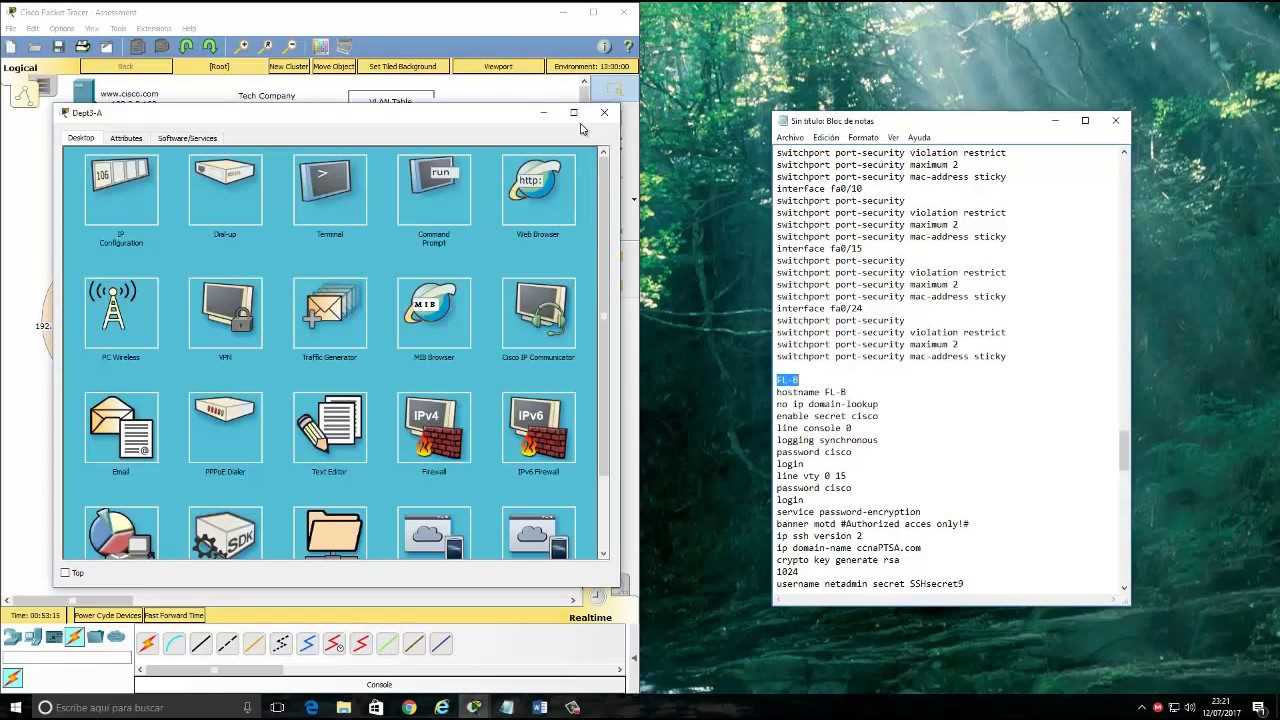
Task: Click the Print icon in Packet Tracer toolbar
Action: tap(82, 47)
